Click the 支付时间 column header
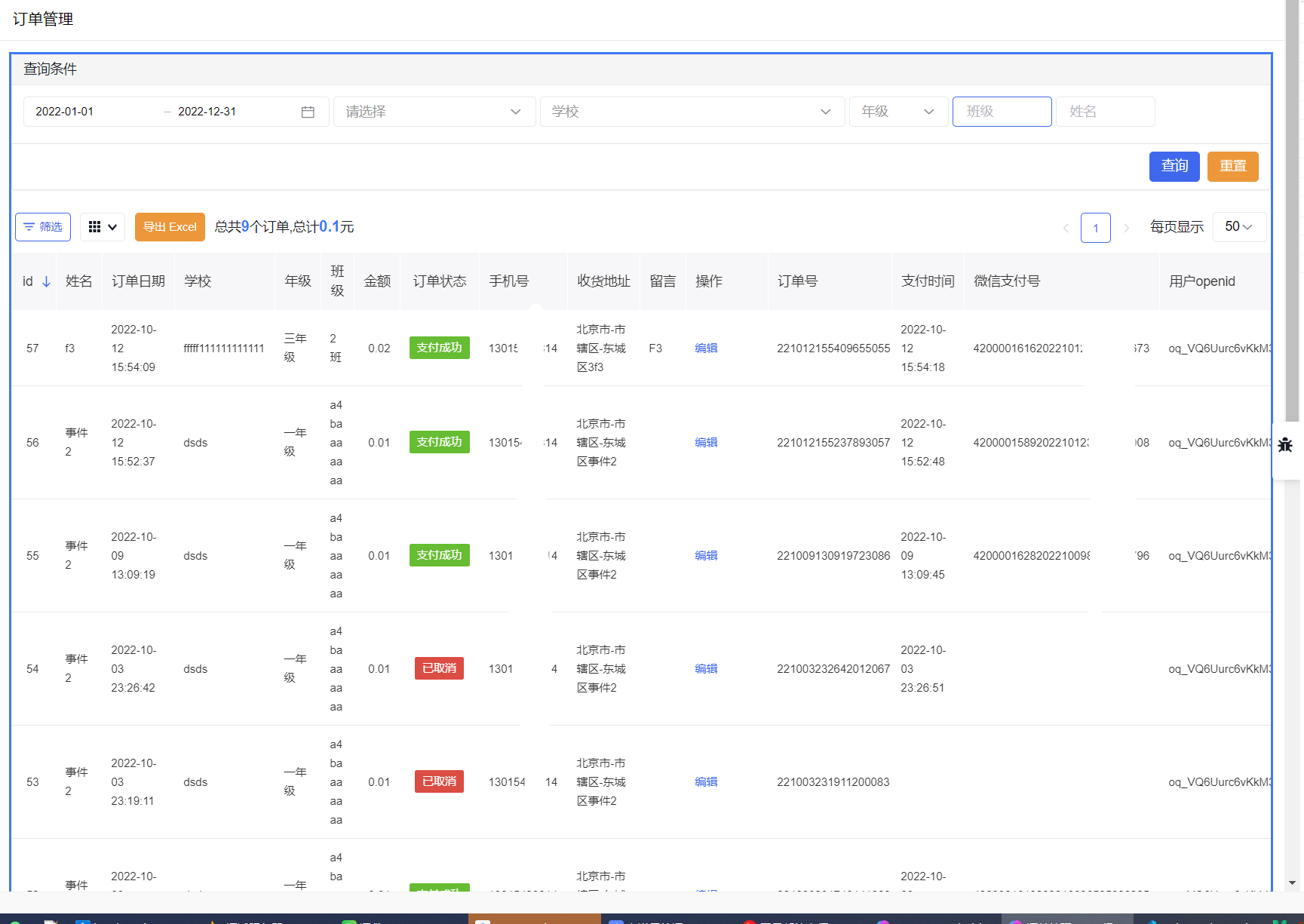 coord(928,281)
